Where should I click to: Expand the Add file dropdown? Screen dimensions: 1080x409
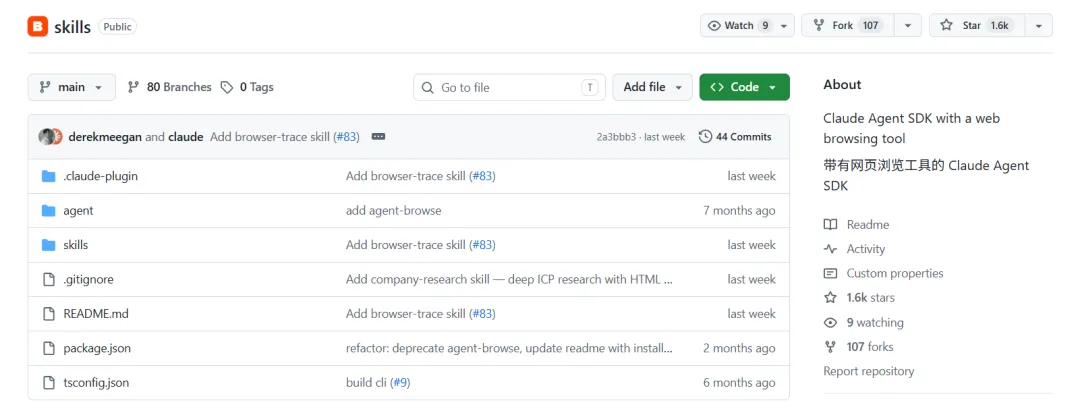[652, 87]
